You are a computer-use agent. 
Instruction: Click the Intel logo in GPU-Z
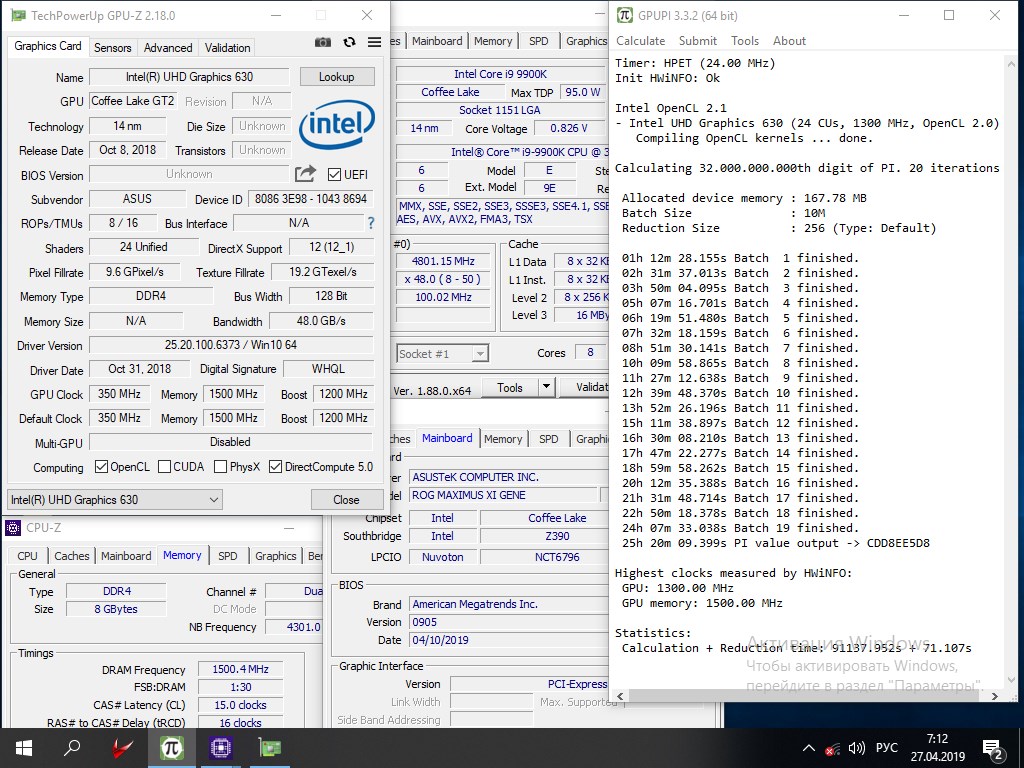click(336, 123)
